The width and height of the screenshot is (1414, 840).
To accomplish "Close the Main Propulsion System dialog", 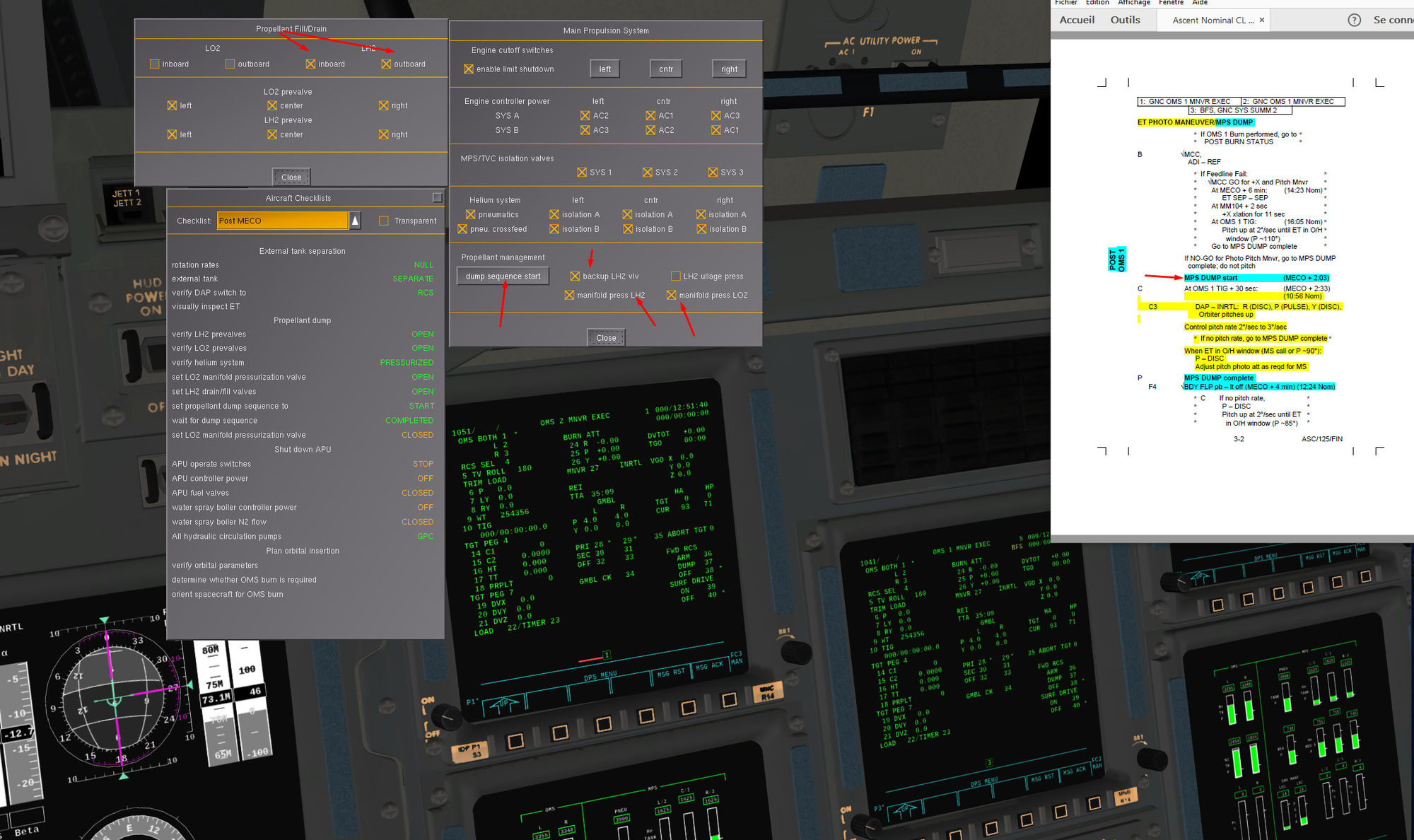I will pos(606,338).
